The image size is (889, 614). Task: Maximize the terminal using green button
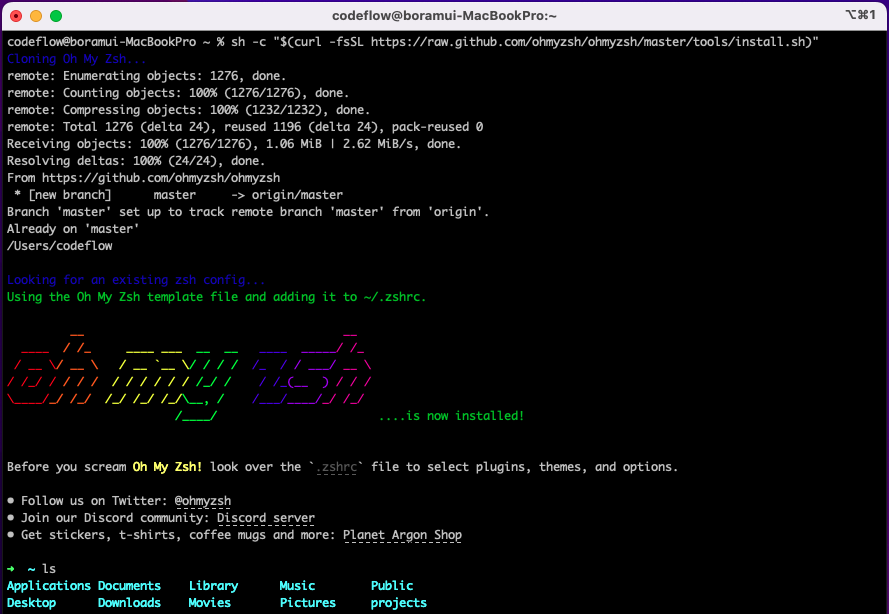[x=56, y=16]
